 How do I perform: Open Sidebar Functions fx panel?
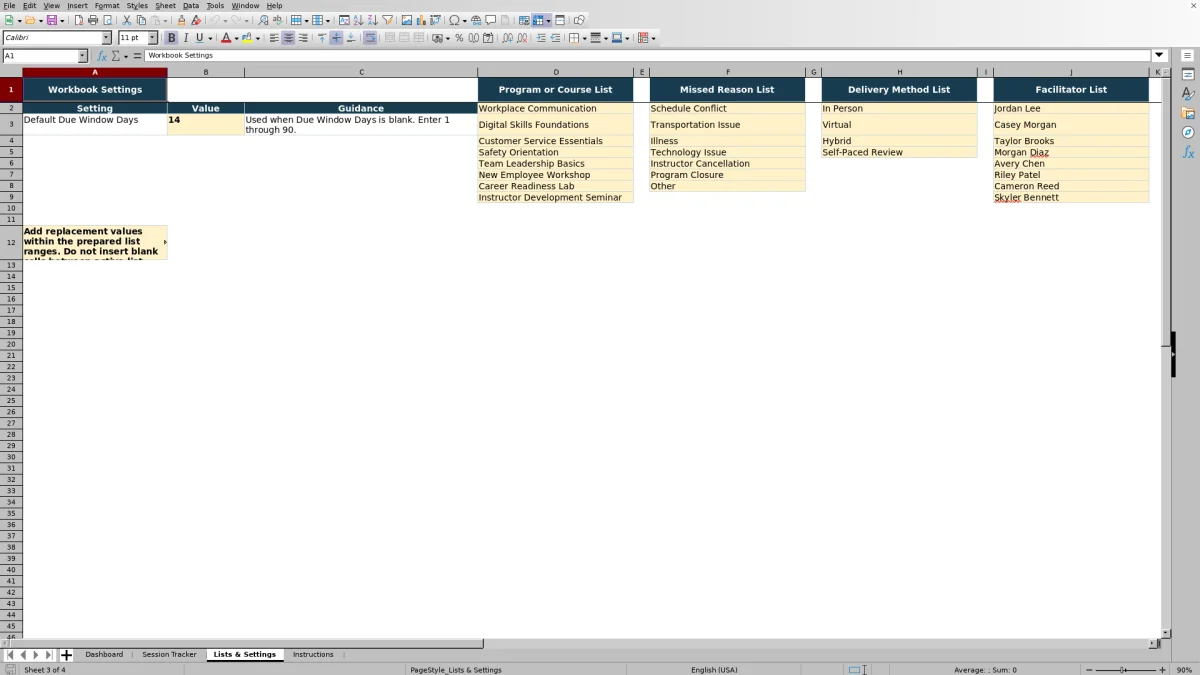[1188, 152]
